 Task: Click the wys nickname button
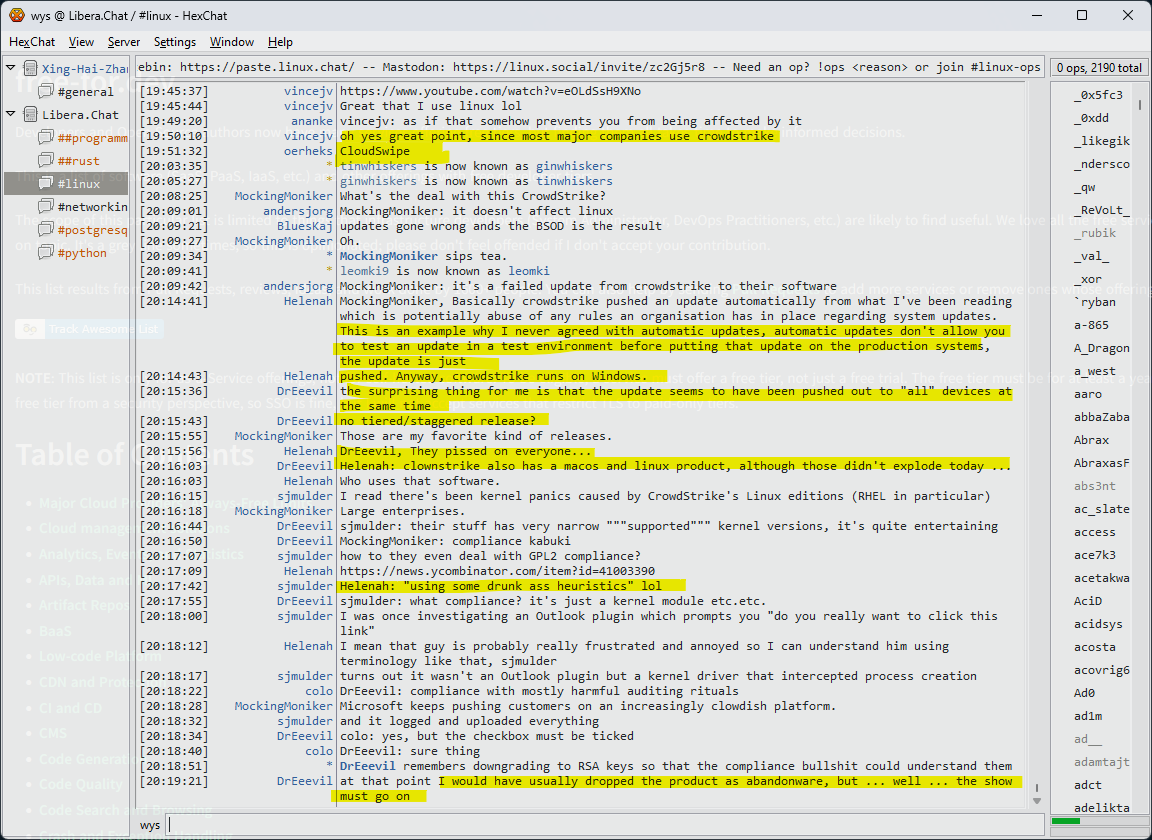(150, 825)
